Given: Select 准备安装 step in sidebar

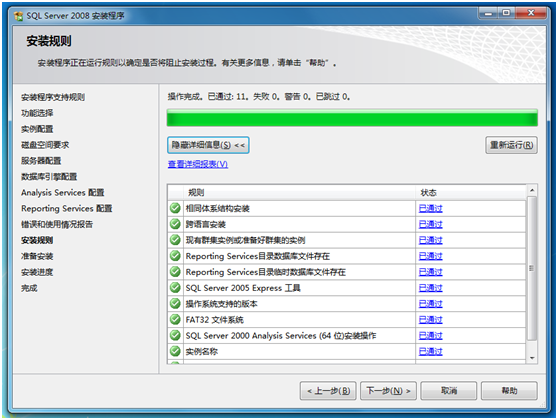Looking at the screenshot, I should tap(37, 256).
